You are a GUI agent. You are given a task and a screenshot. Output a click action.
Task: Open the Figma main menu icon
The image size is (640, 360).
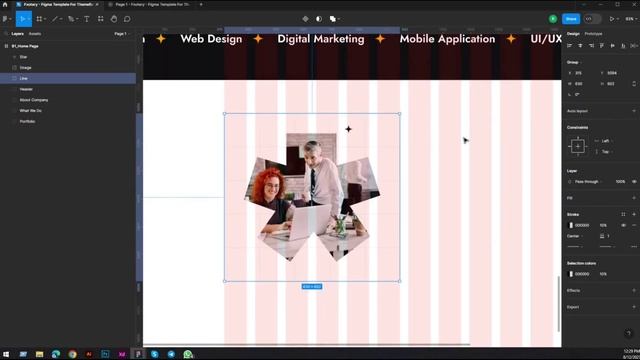(x=5, y=19)
